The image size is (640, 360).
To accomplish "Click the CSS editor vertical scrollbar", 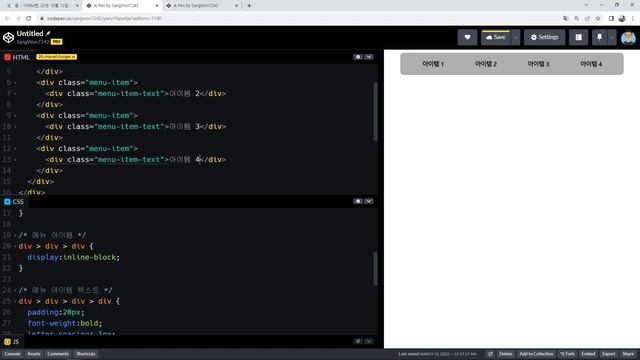I will click(x=375, y=269).
